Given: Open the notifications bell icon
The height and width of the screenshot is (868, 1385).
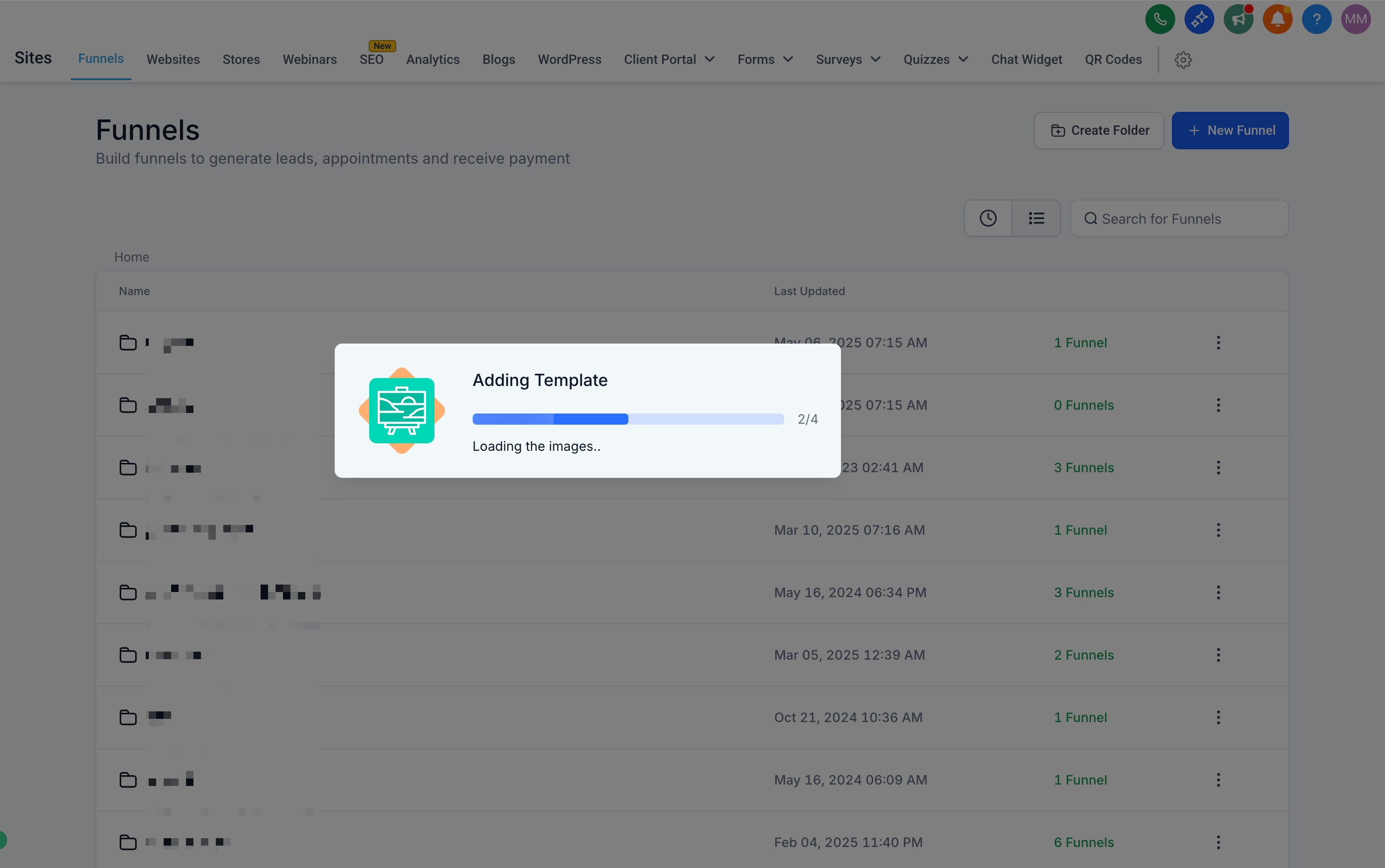Looking at the screenshot, I should 1277,19.
